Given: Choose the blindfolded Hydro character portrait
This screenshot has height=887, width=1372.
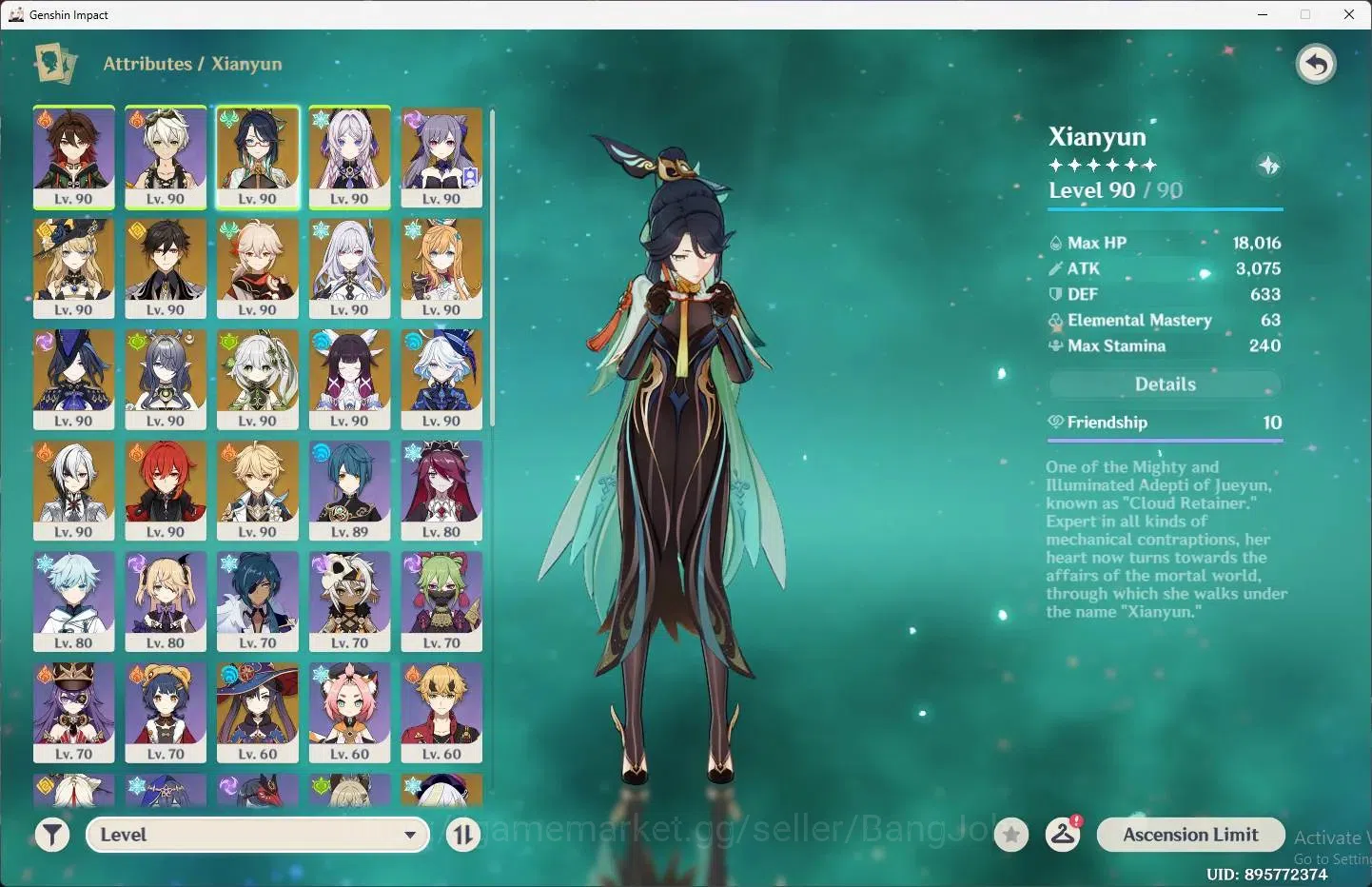Looking at the screenshot, I should pyautogui.click(x=349, y=380).
